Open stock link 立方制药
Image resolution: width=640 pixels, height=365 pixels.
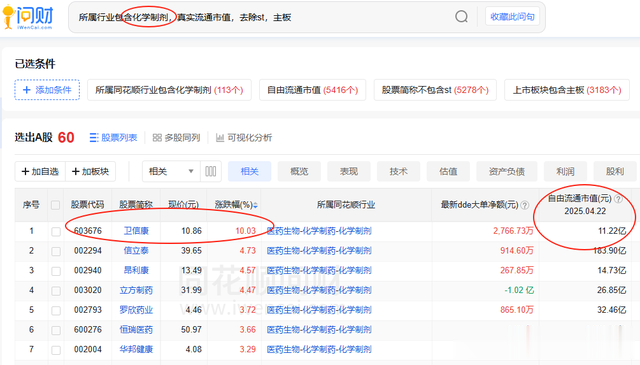136,290
